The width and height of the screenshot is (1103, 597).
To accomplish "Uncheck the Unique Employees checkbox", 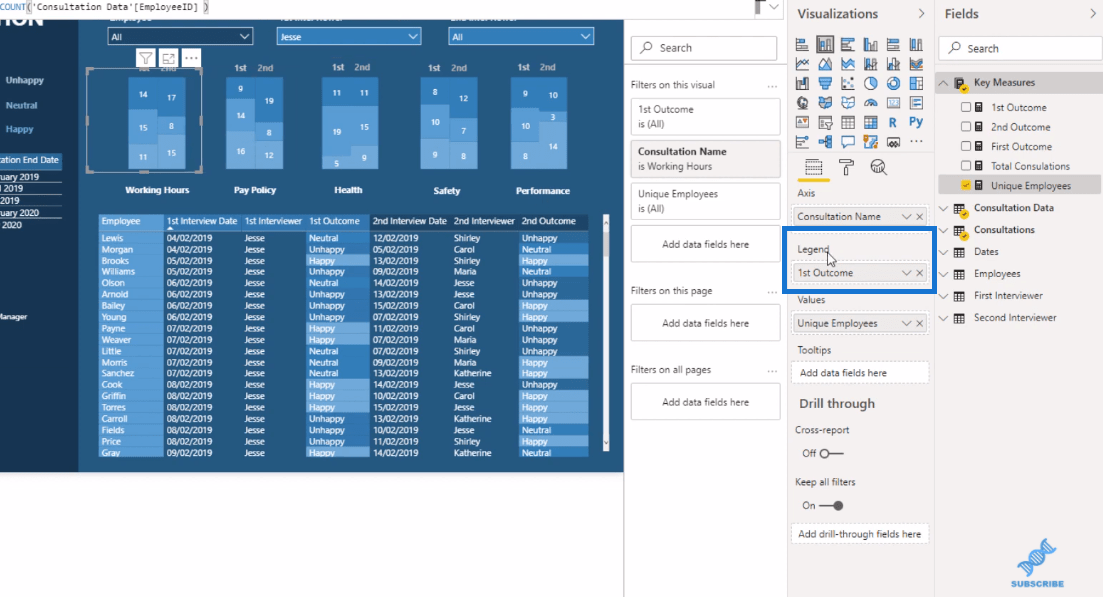I will [966, 186].
